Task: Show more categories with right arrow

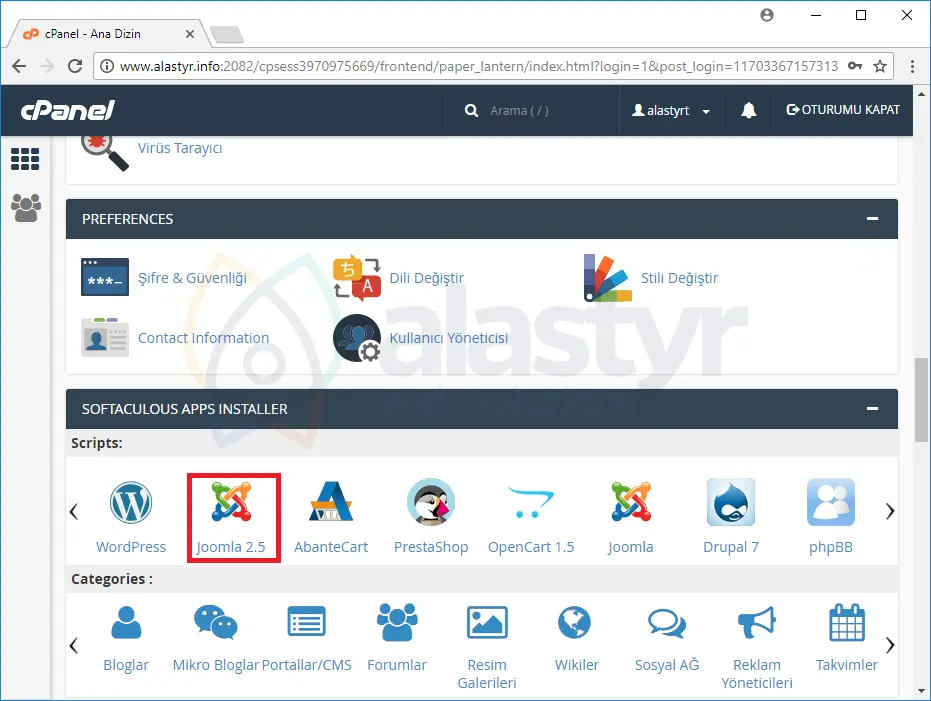Action: click(889, 645)
